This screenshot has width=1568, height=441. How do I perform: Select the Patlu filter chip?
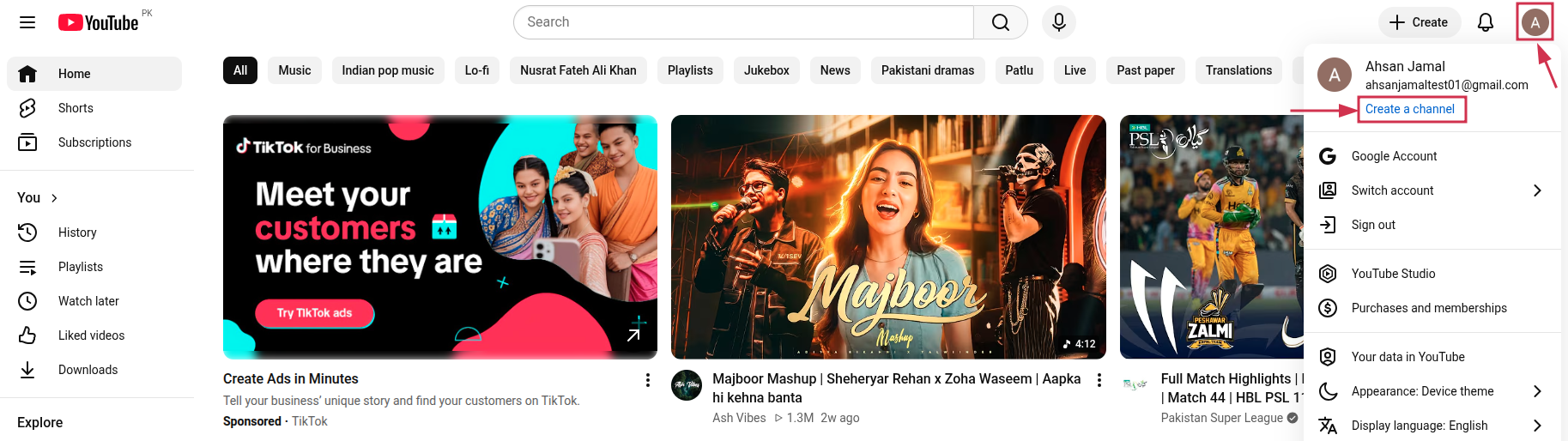pyautogui.click(x=1020, y=70)
